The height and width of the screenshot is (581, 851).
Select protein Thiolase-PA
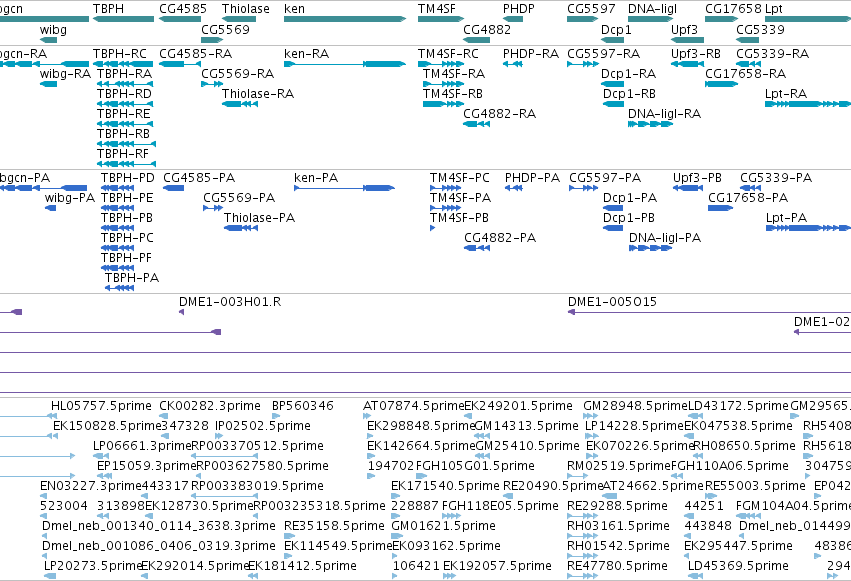point(241,228)
